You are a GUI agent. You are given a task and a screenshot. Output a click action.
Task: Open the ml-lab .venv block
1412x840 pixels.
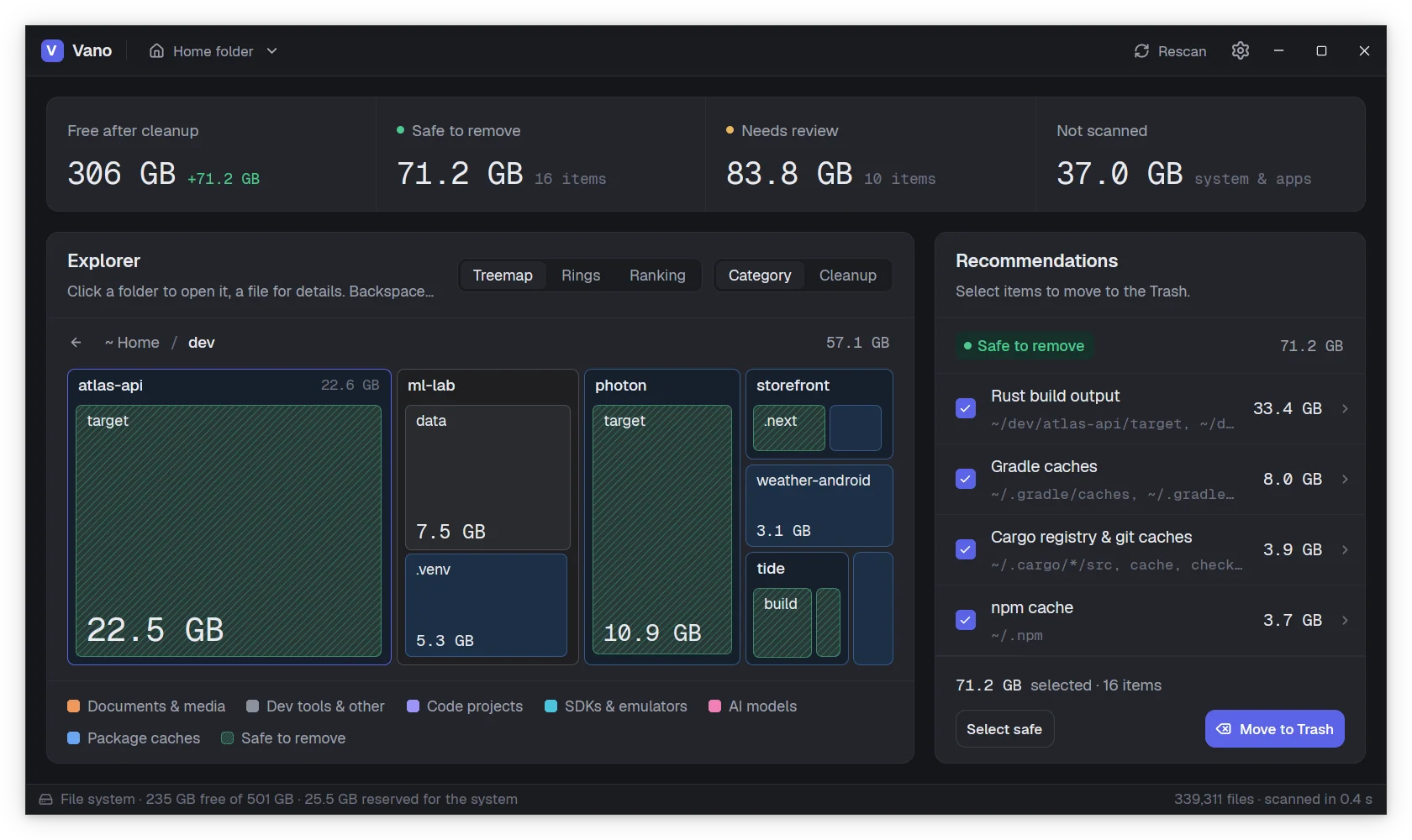pyautogui.click(x=487, y=605)
